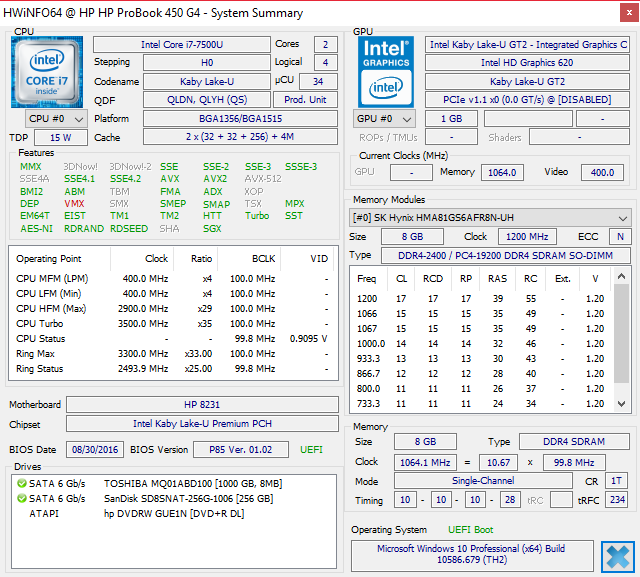
Task: Click the memory multiplier 10.67 field
Action: (x=498, y=462)
